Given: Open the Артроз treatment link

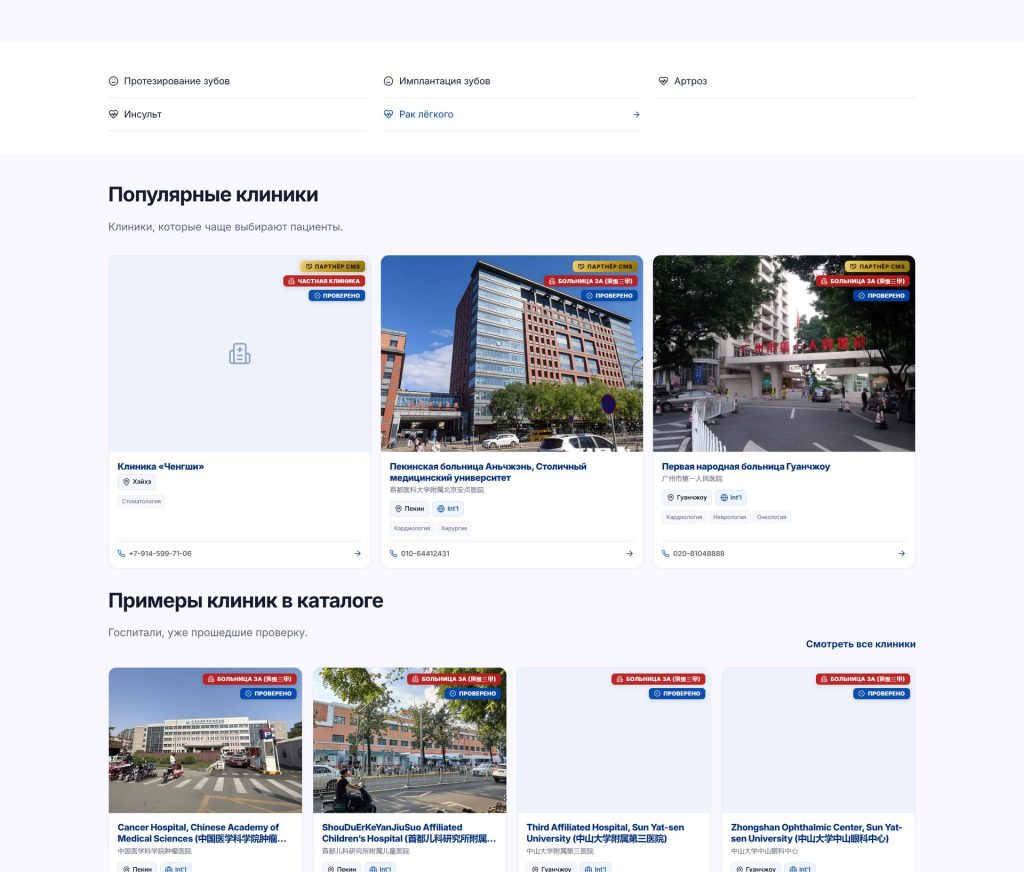Looking at the screenshot, I should [x=786, y=81].
